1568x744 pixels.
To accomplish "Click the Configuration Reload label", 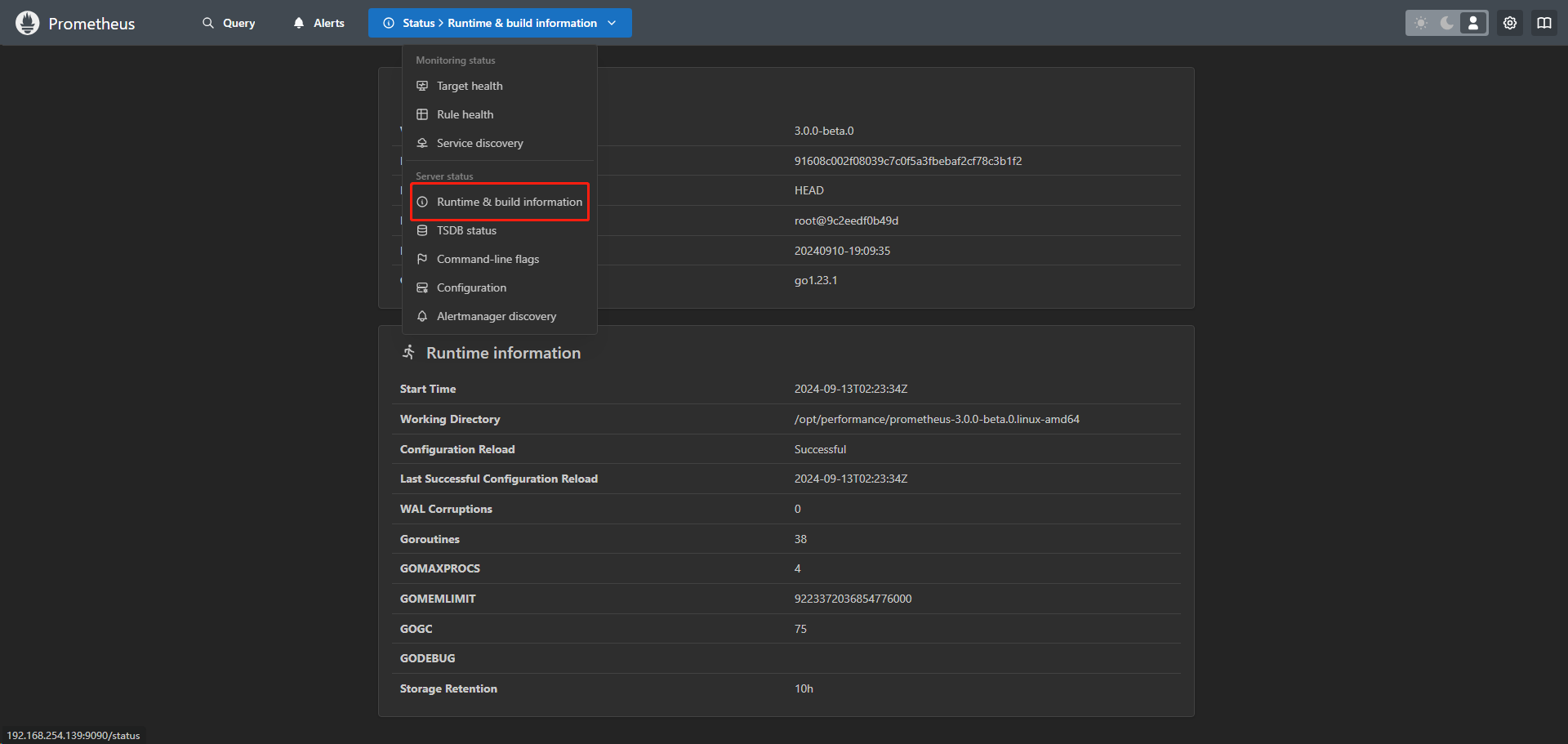I will (457, 449).
